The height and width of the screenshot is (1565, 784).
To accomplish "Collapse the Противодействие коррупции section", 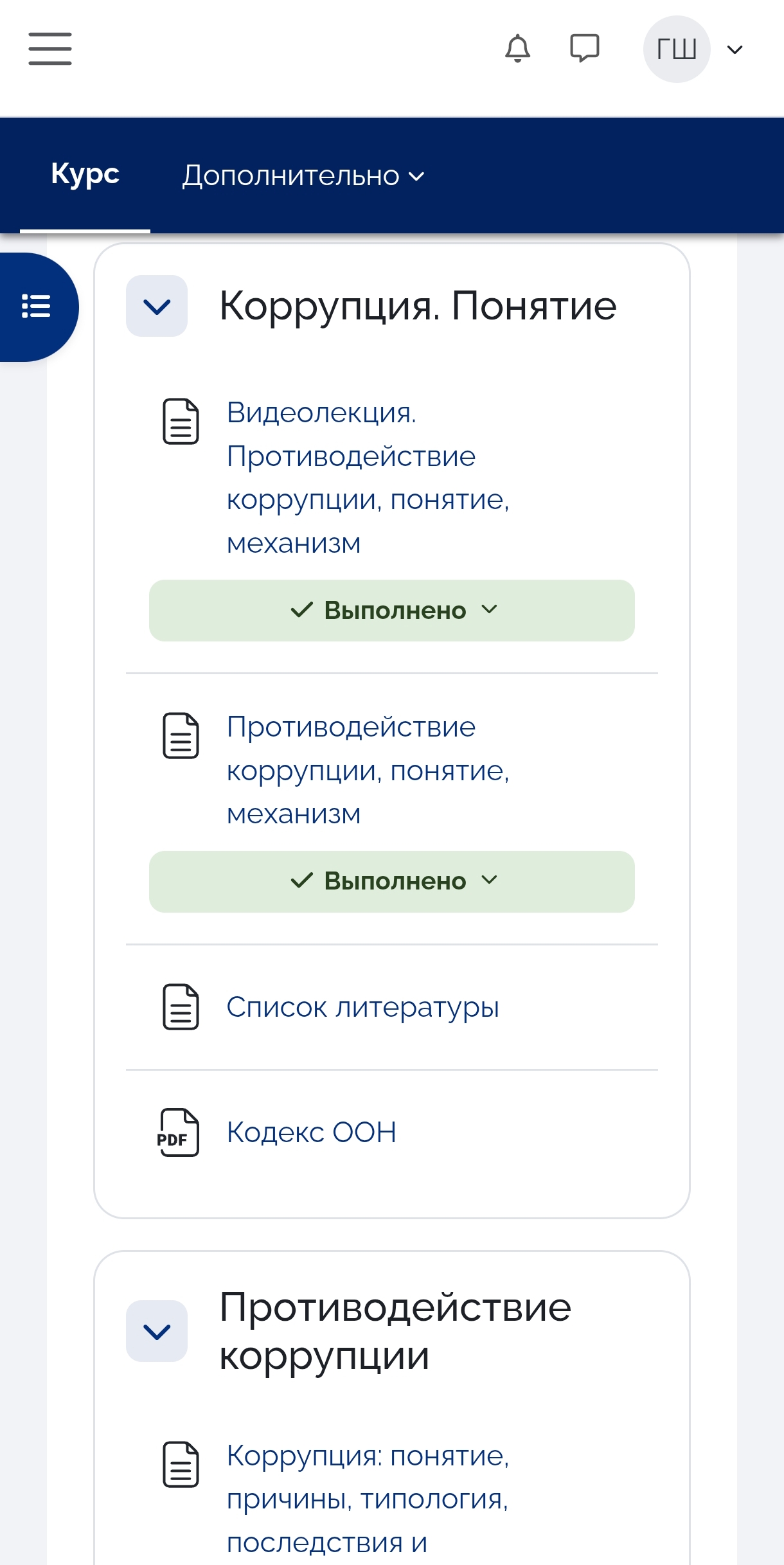I will 157,1331.
